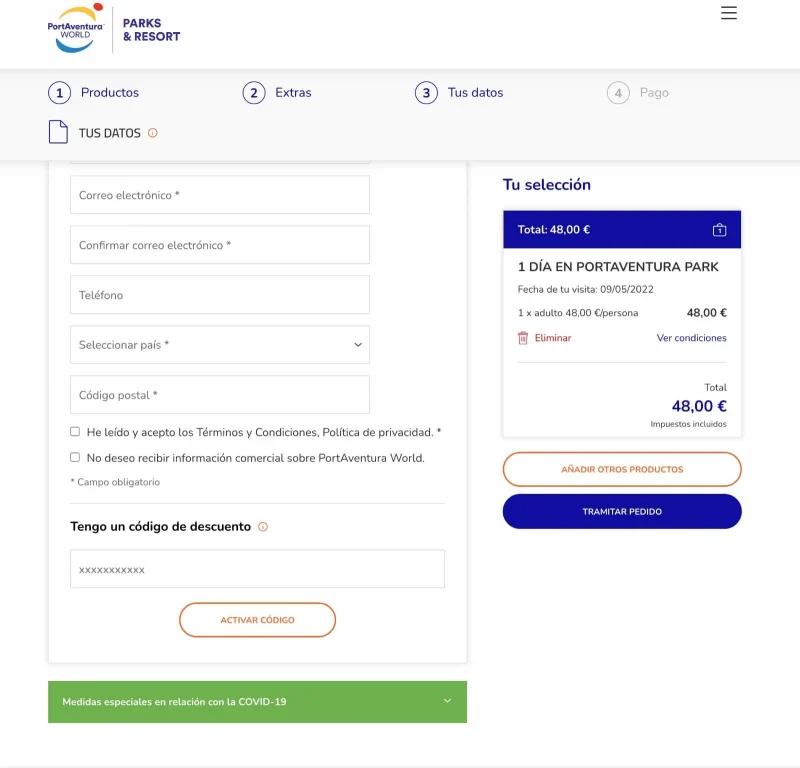Click the TRAMITAR PEDIDO button
800x768 pixels.
coord(622,511)
